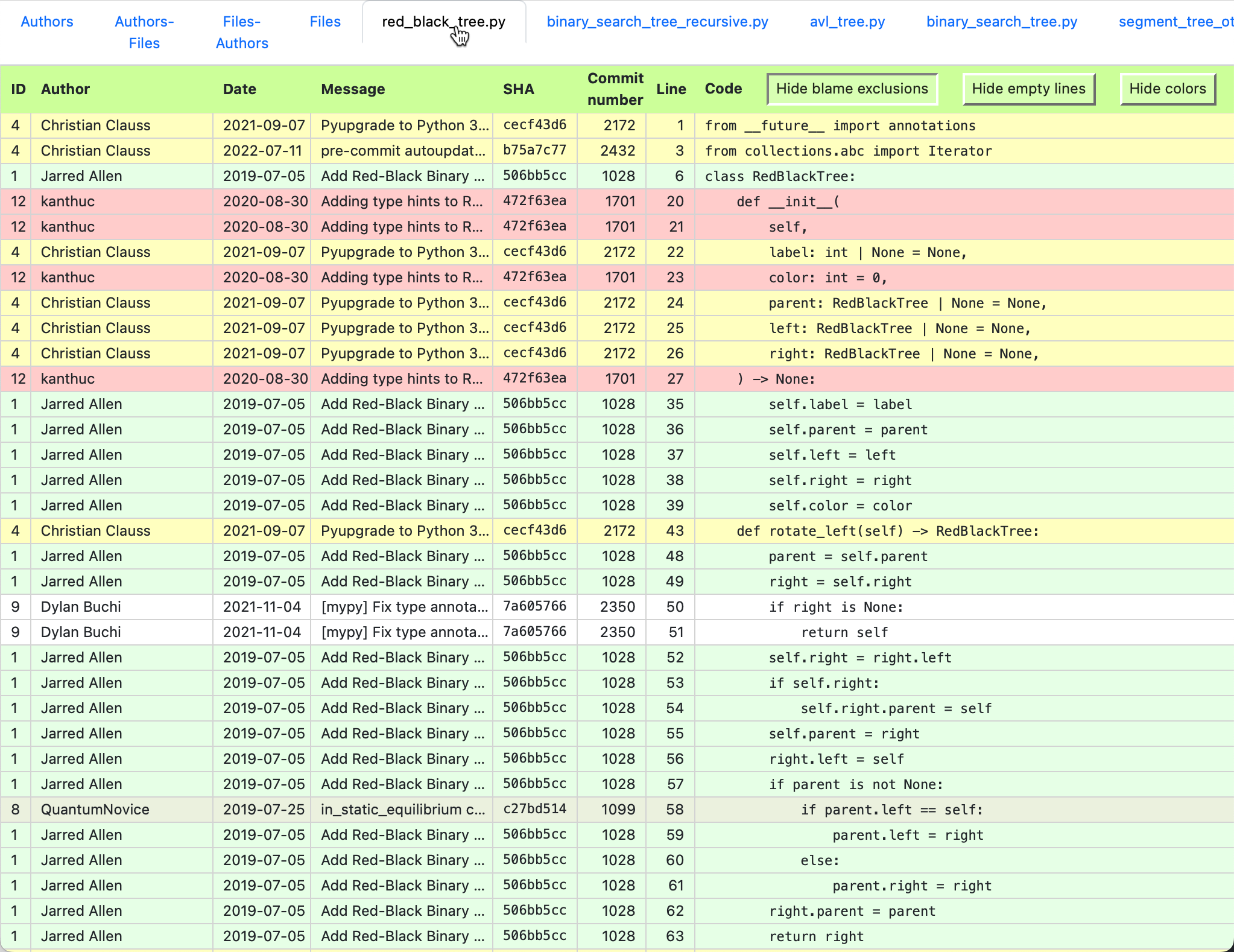Click the ID column header
Screen dimensions: 1234x952
tap(19, 89)
